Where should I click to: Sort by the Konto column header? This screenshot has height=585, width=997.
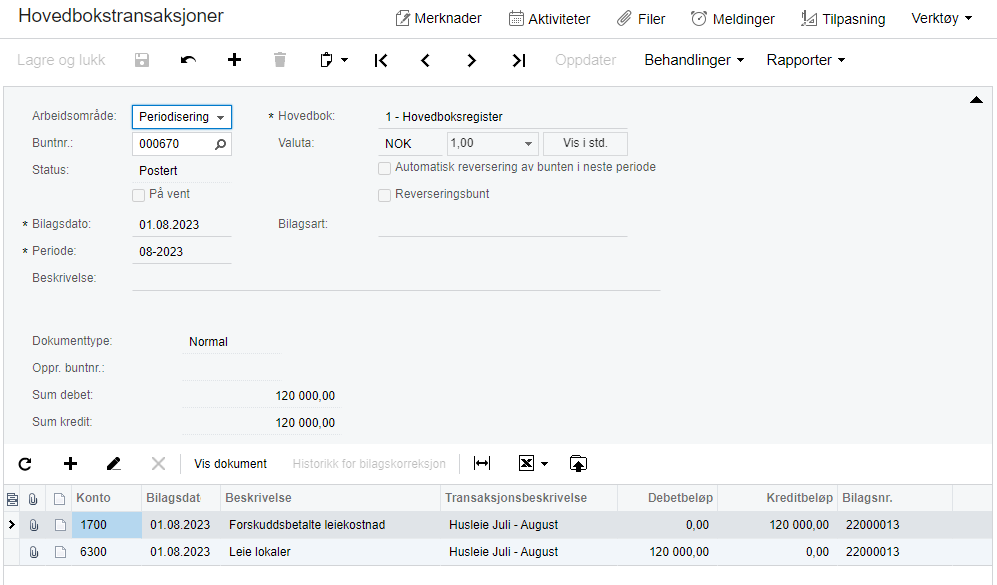tap(107, 498)
